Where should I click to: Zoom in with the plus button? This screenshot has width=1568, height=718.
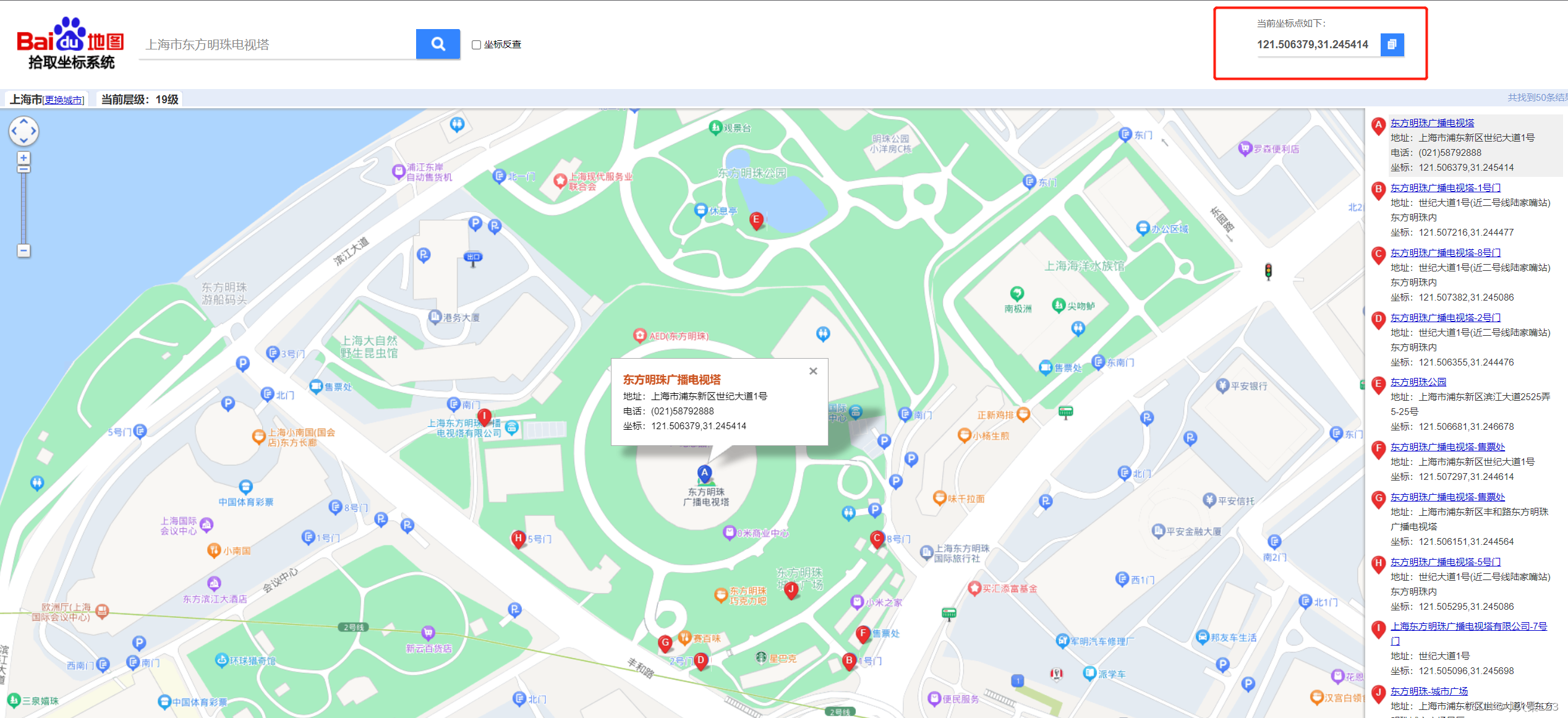click(23, 158)
